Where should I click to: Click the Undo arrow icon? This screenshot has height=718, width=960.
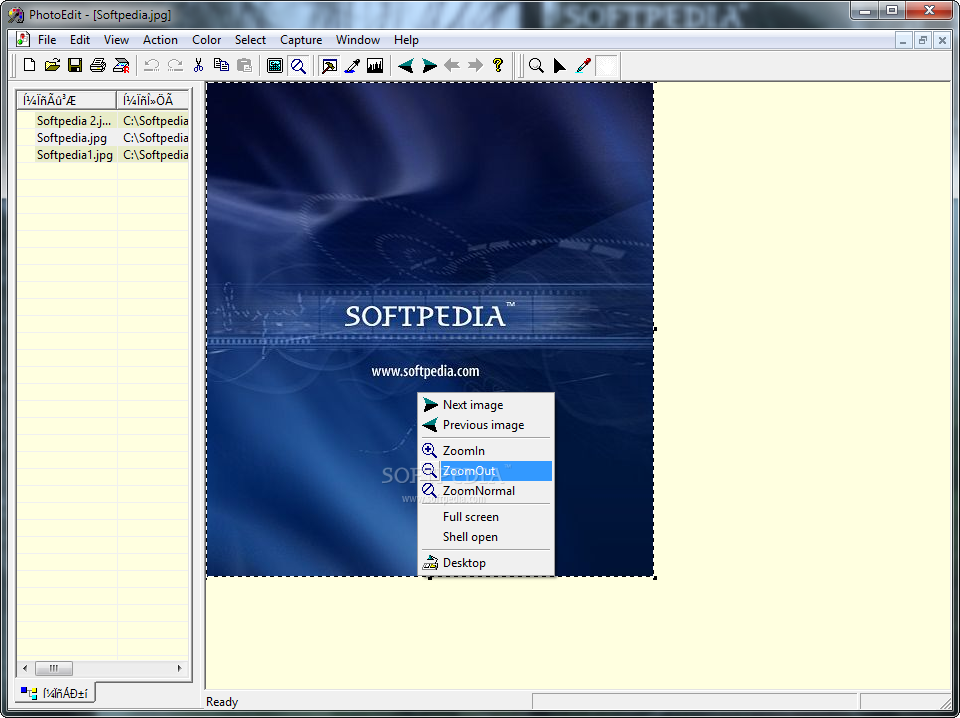[152, 65]
